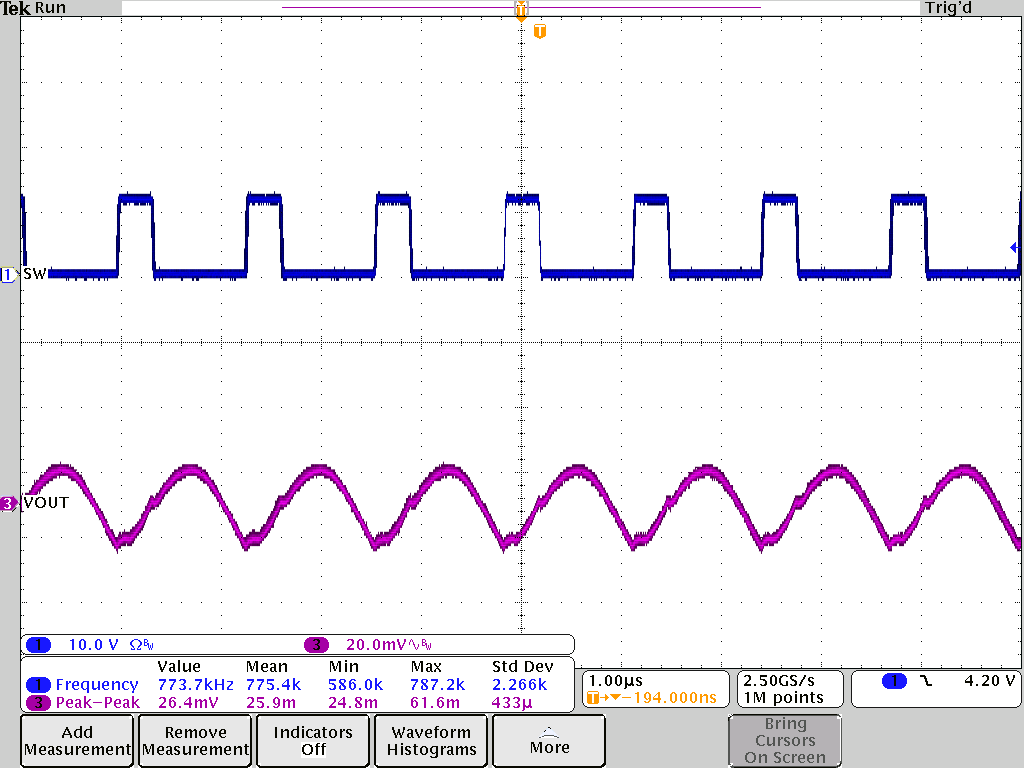Select the channel 1 SW waveform badge
This screenshot has height=768, width=1024.
pos(8,276)
